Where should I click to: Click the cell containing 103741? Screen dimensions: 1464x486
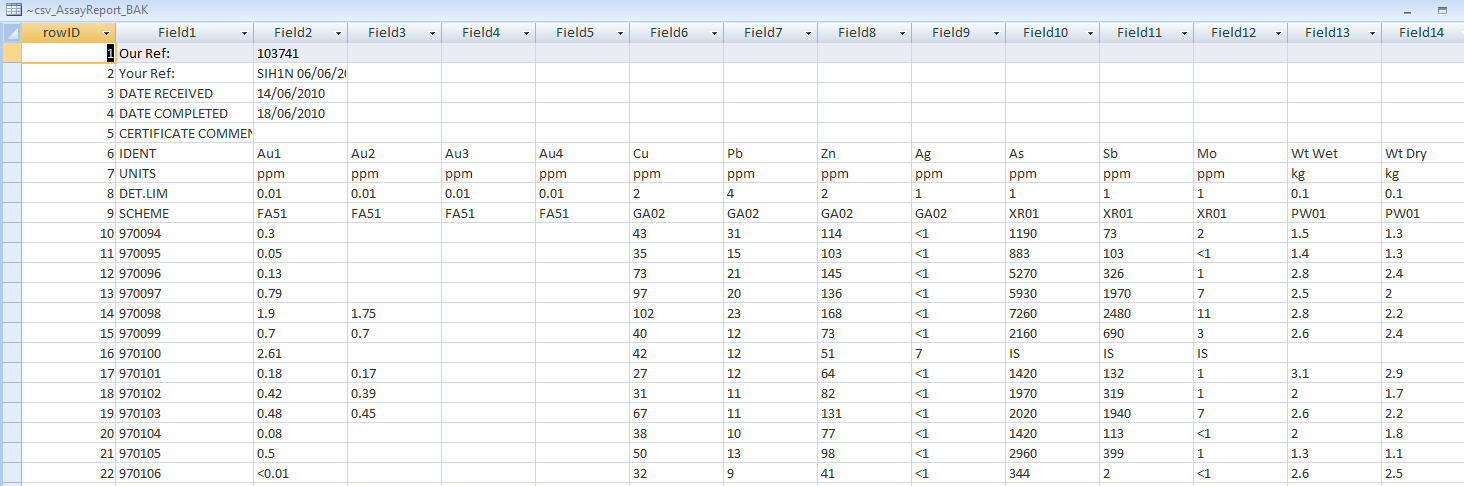300,53
